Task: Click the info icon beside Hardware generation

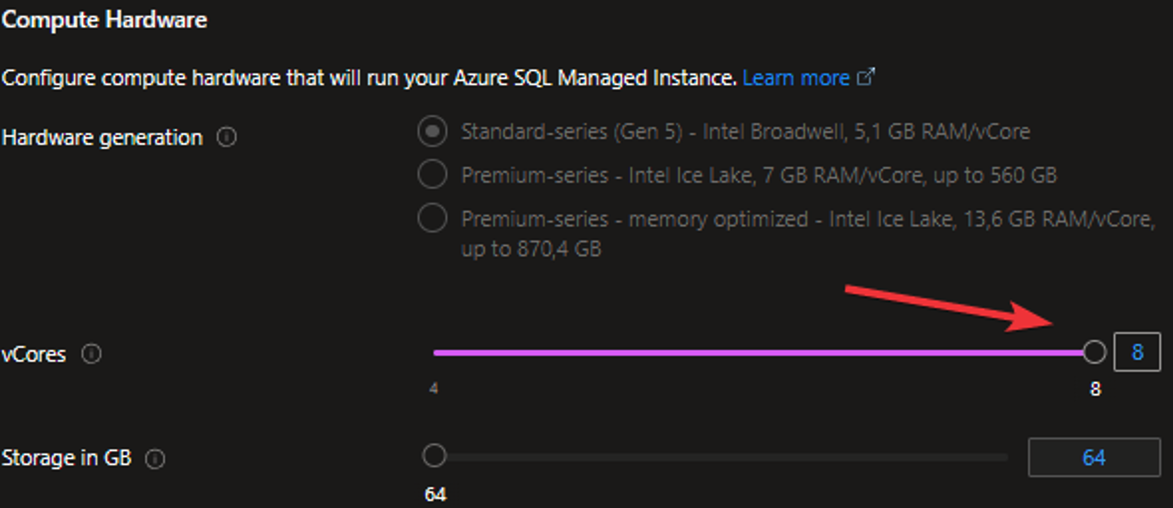Action: [227, 138]
